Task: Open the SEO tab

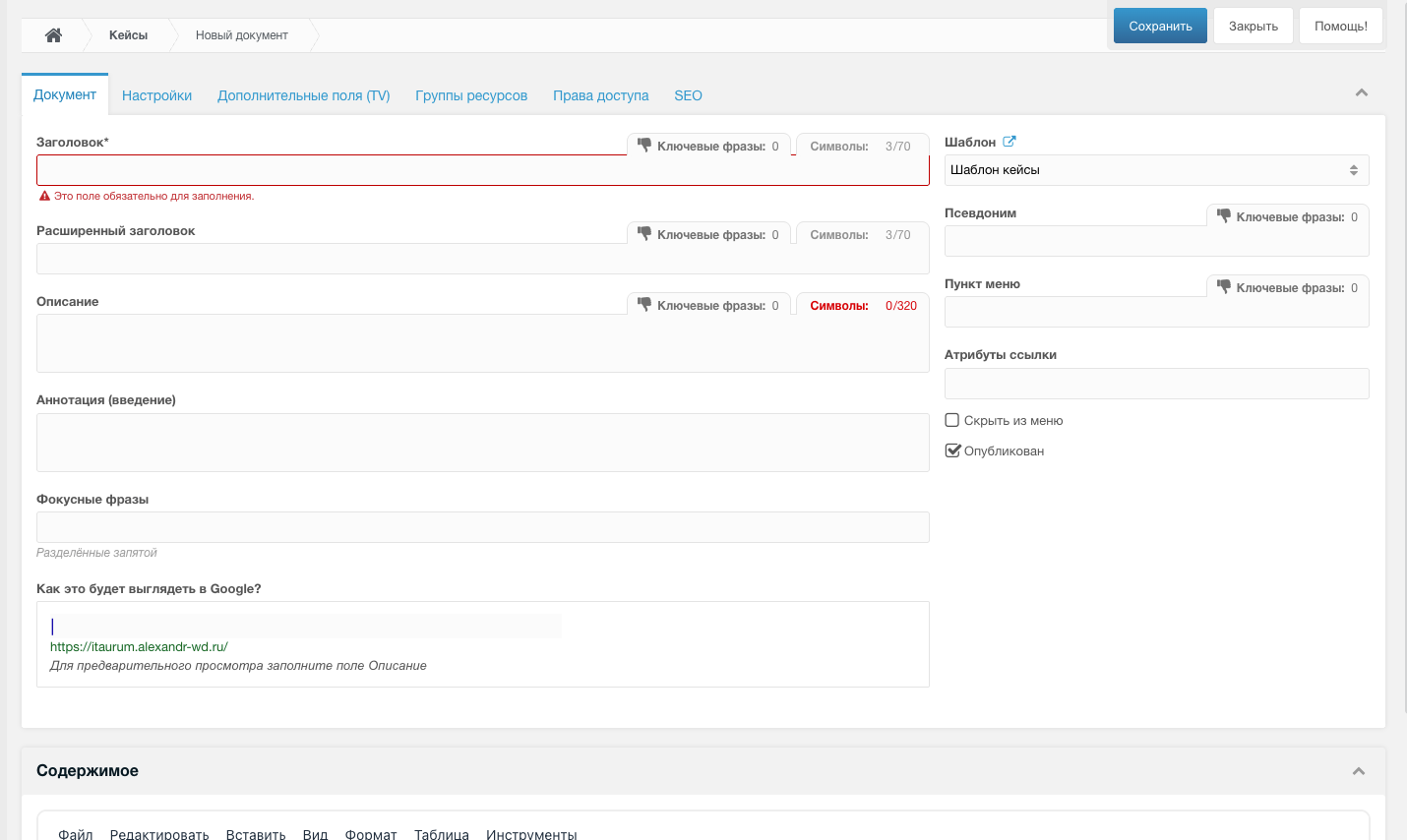Action: [x=688, y=95]
